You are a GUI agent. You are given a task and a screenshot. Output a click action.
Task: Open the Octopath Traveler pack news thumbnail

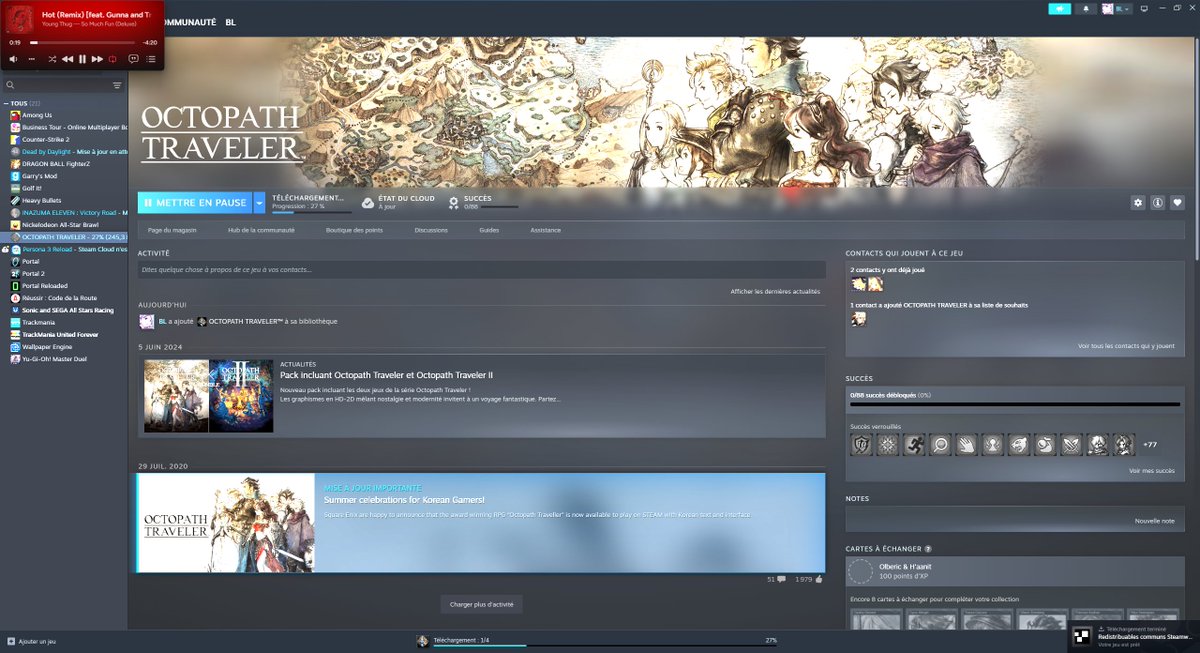[208, 396]
